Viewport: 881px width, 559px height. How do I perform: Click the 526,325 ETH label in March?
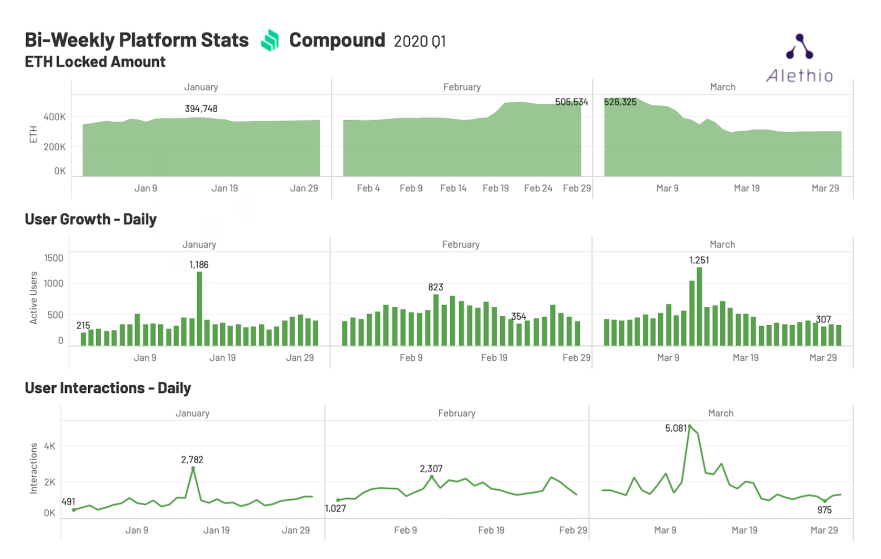(620, 102)
